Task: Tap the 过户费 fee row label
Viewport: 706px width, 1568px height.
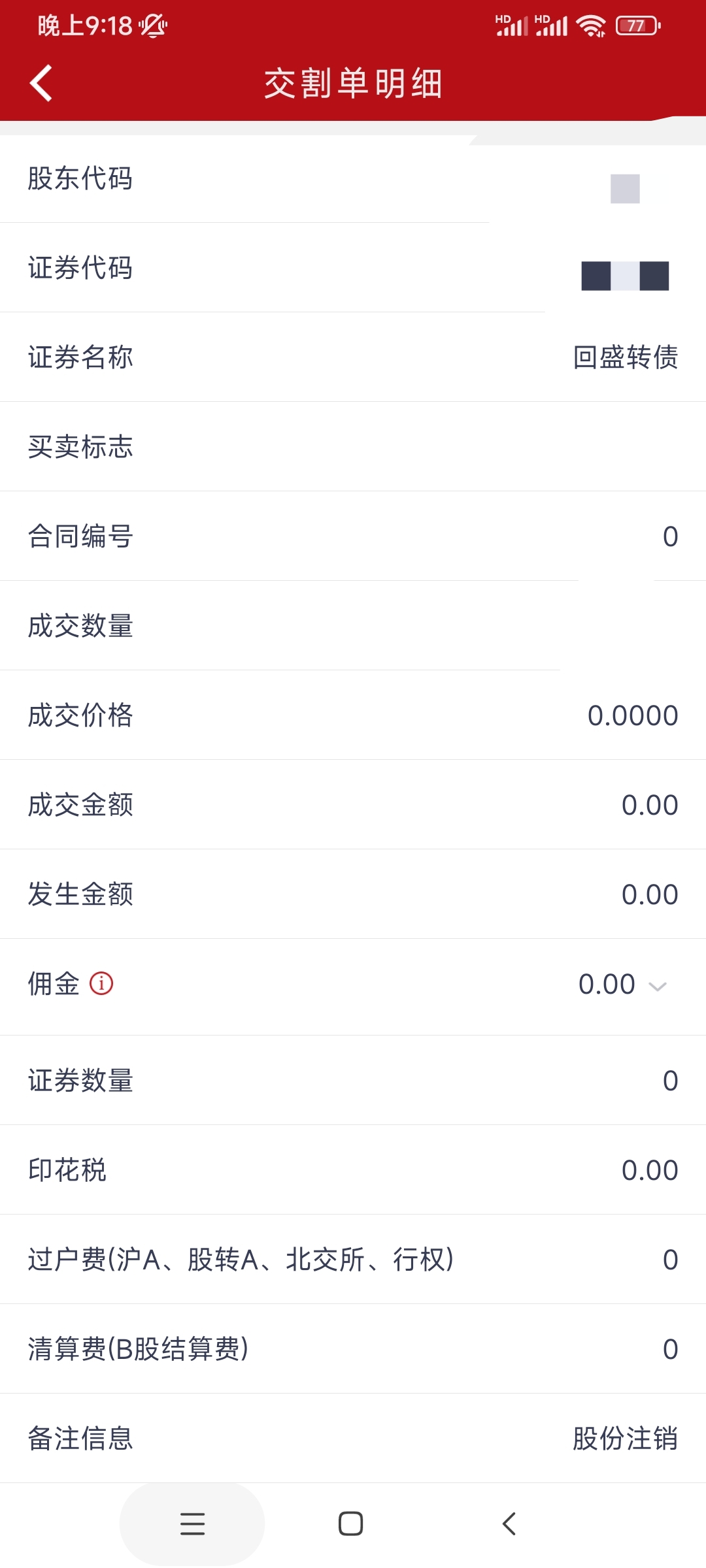Action: 241,1260
